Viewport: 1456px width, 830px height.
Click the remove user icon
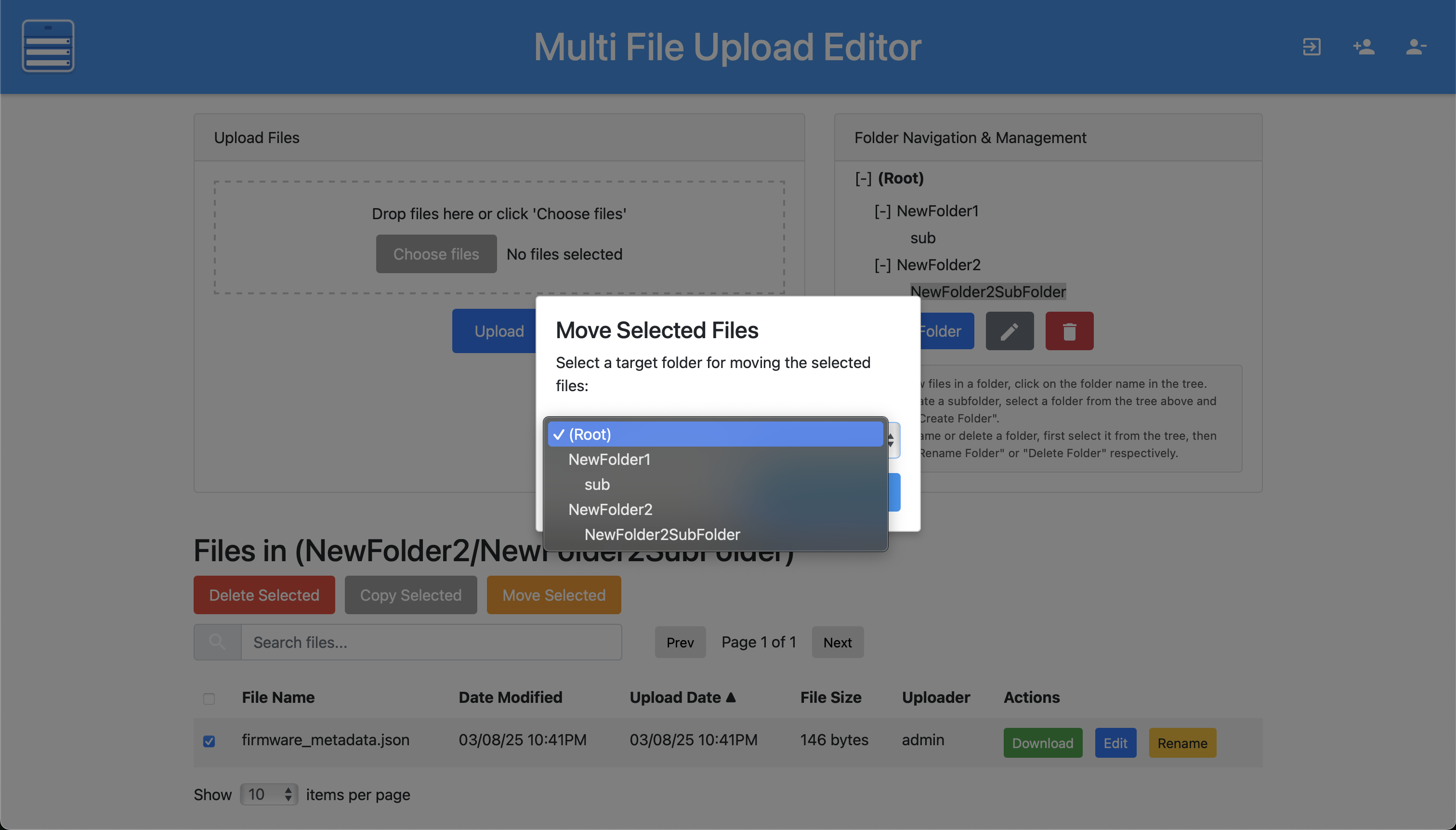click(1416, 47)
